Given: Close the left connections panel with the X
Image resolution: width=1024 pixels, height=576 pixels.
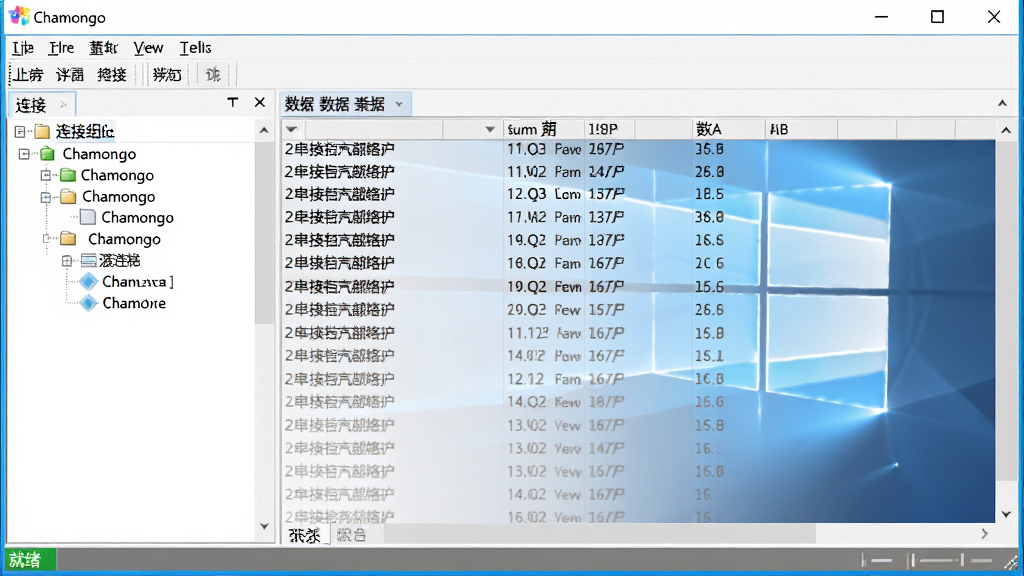Looking at the screenshot, I should click(260, 102).
